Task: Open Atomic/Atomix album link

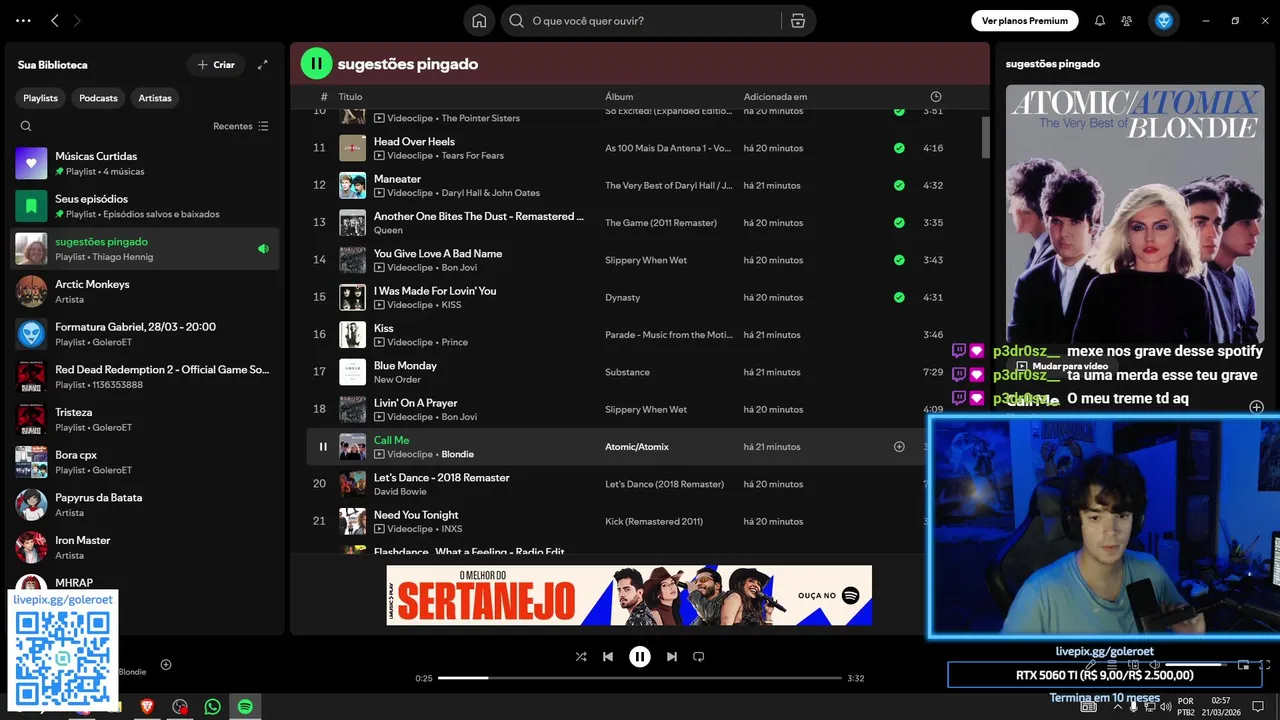Action: [x=637, y=447]
